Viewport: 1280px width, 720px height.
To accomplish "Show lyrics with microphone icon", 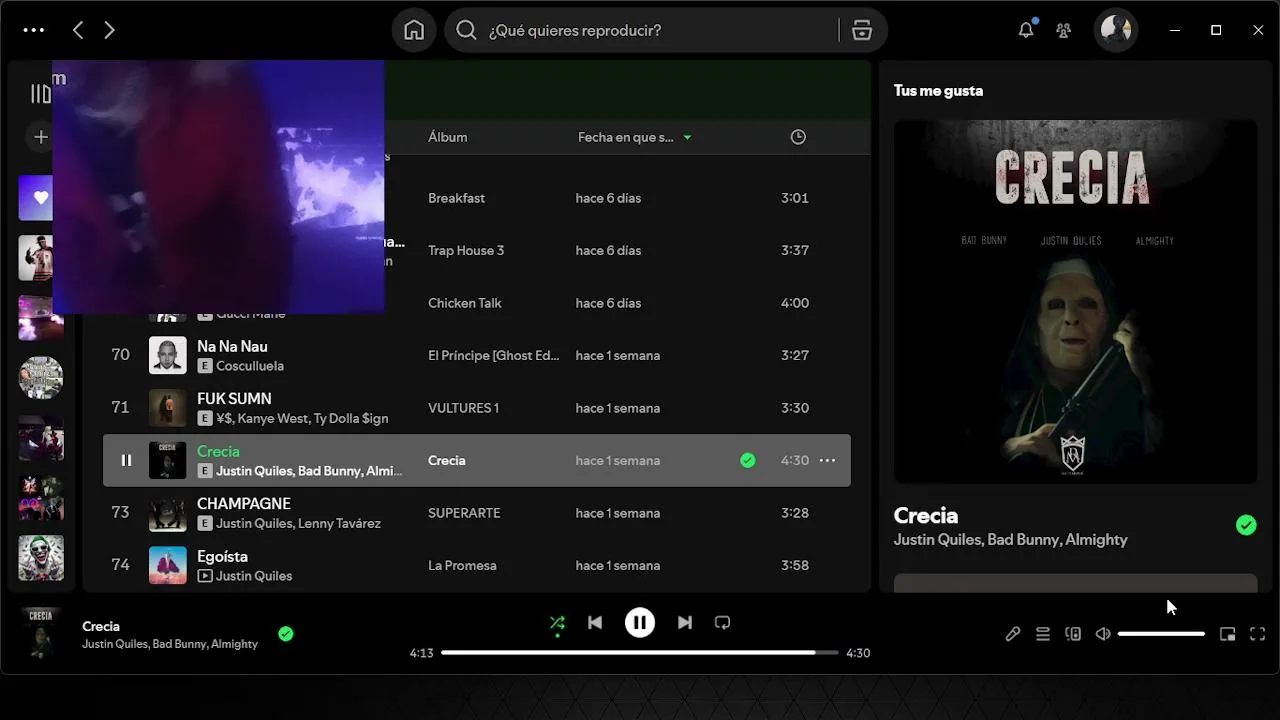I will pyautogui.click(x=1013, y=634).
